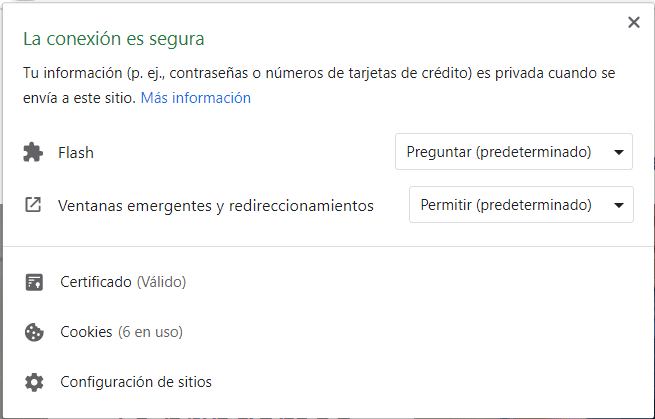
Task: Click the arrow on the Flash dropdown
Action: click(619, 153)
